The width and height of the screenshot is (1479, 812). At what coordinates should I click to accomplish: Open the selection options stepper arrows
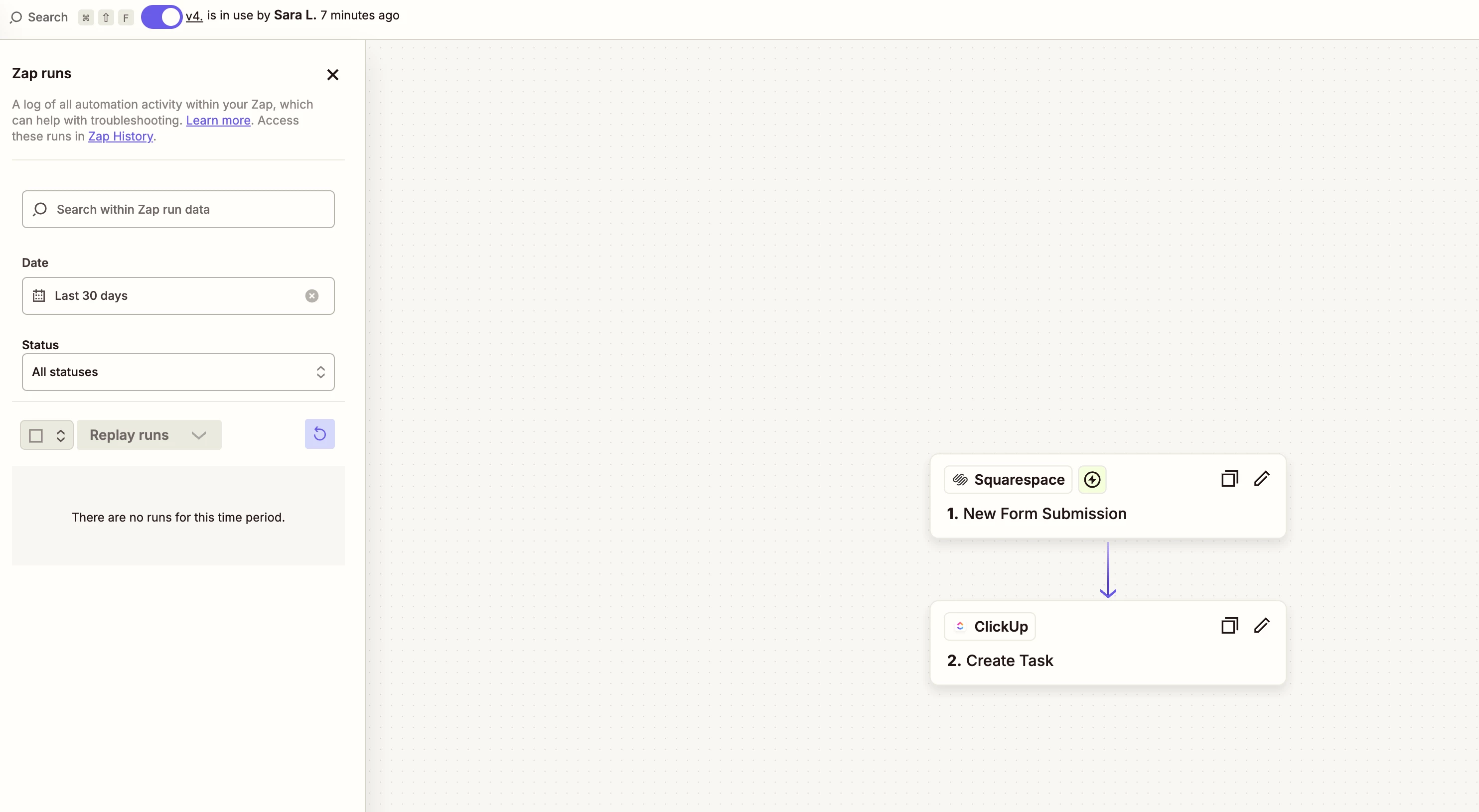click(61, 435)
